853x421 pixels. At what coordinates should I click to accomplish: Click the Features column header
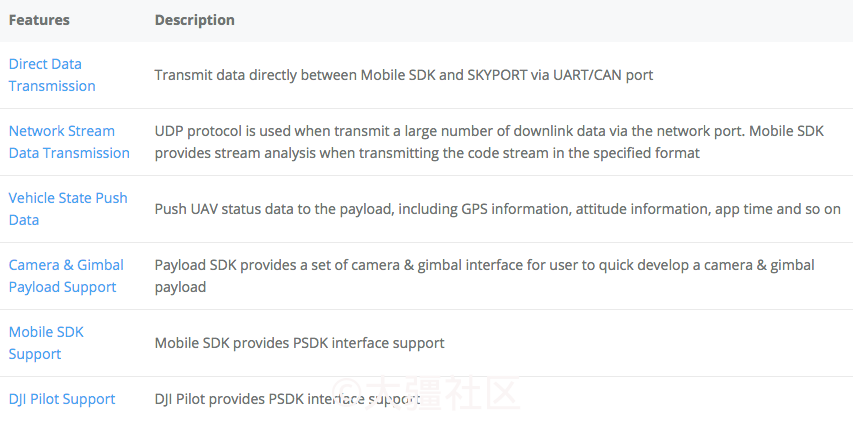[x=39, y=20]
